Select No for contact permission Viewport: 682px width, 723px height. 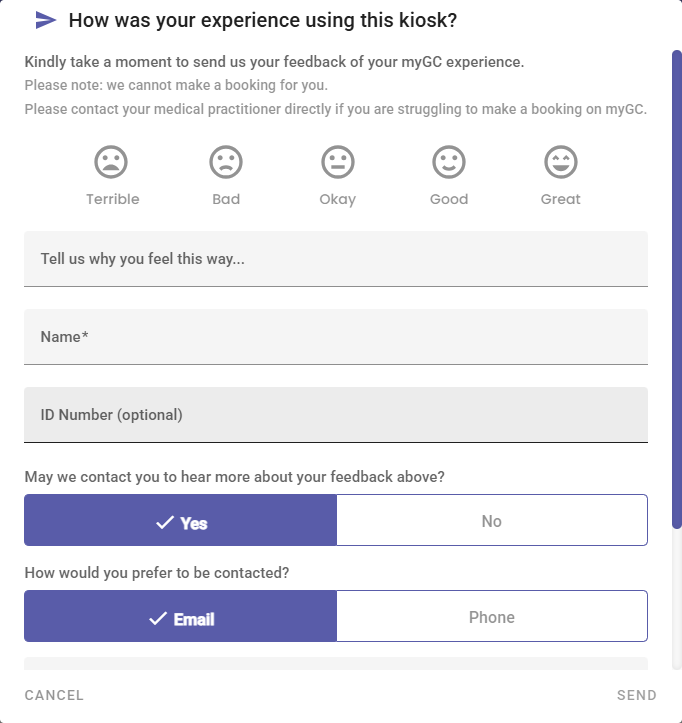point(491,521)
